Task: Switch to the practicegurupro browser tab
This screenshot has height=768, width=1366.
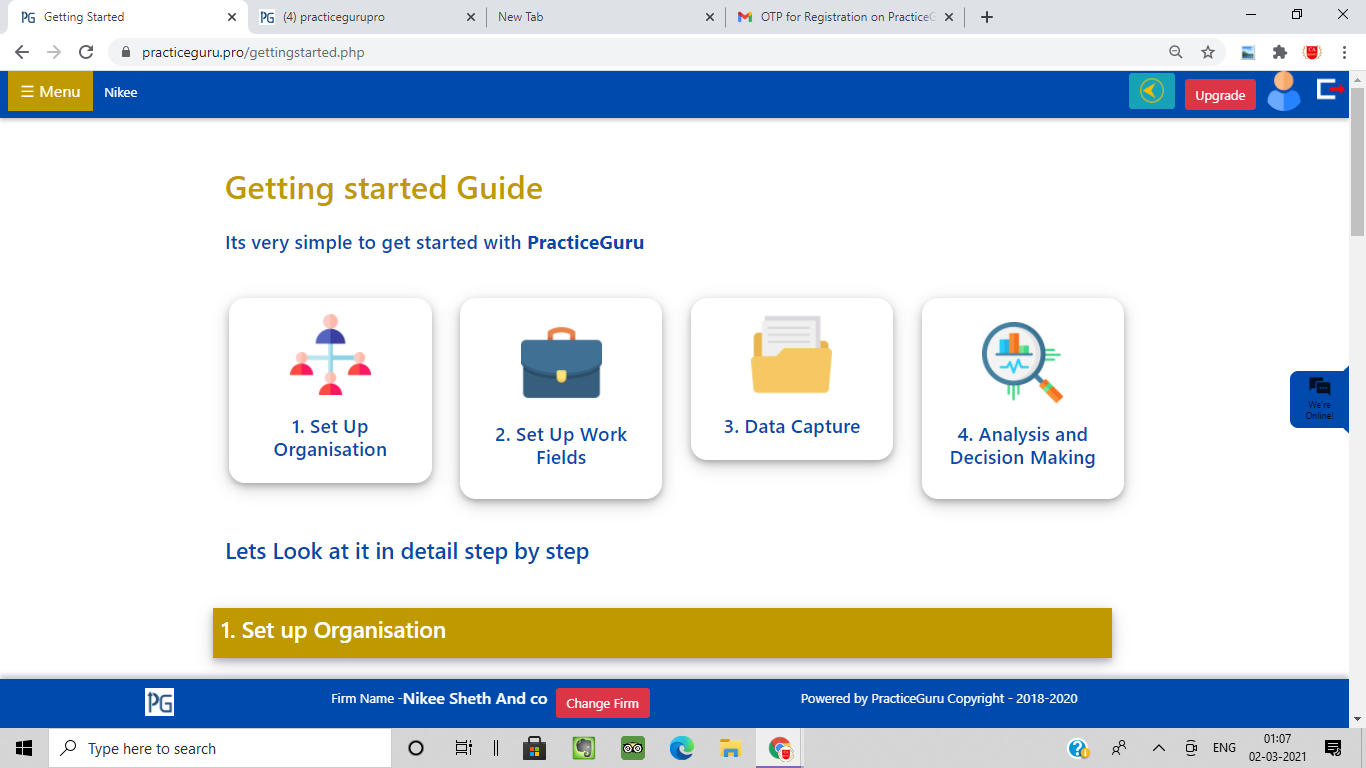Action: tap(365, 17)
